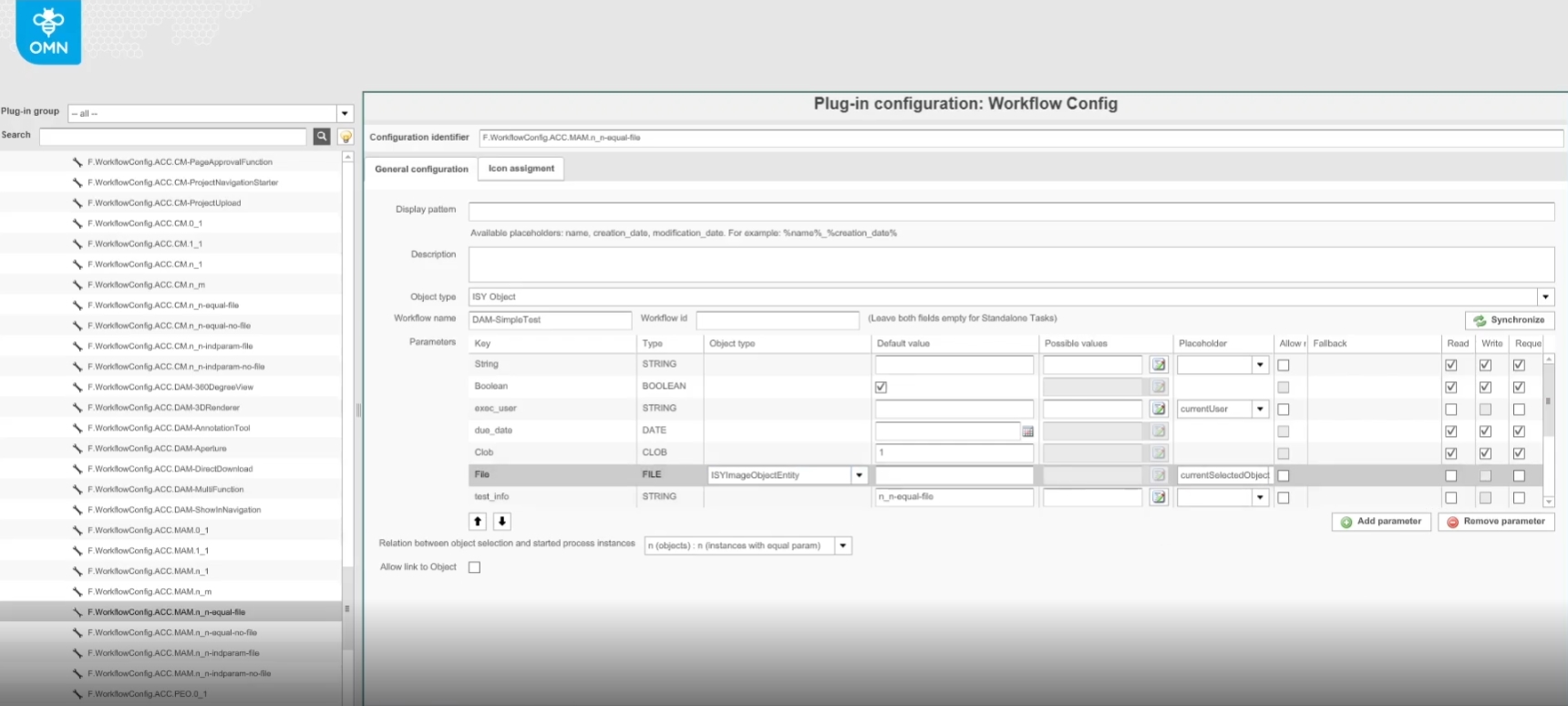Open the Plug-in group dropdown

coord(345,114)
